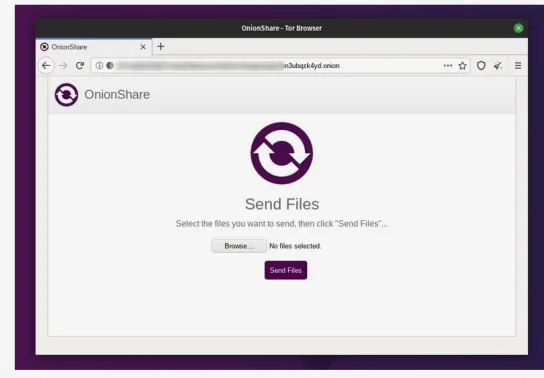
Task: Open site information icon in address bar
Action: 99,66
